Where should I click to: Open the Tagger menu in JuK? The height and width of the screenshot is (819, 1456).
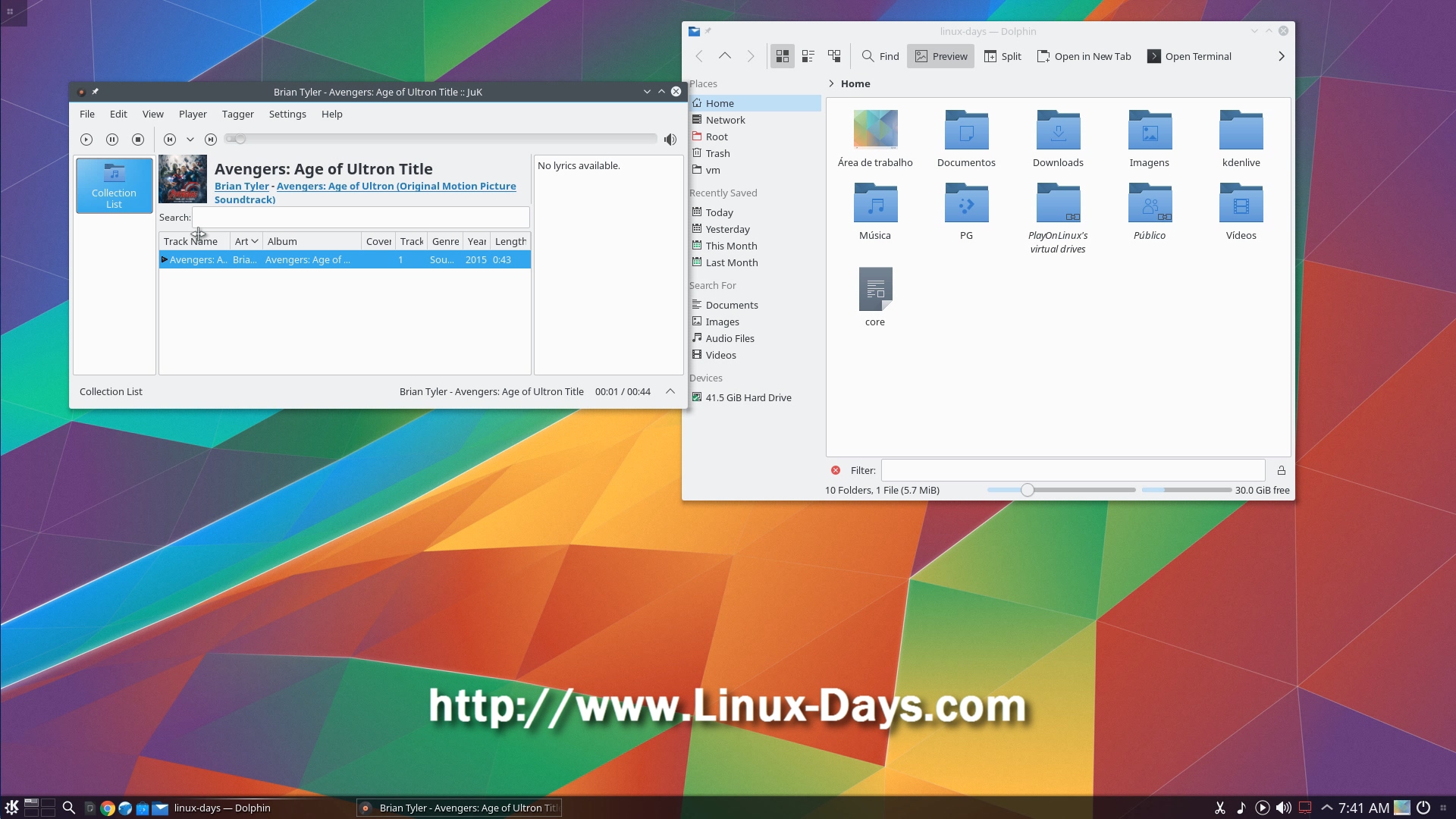tap(238, 115)
